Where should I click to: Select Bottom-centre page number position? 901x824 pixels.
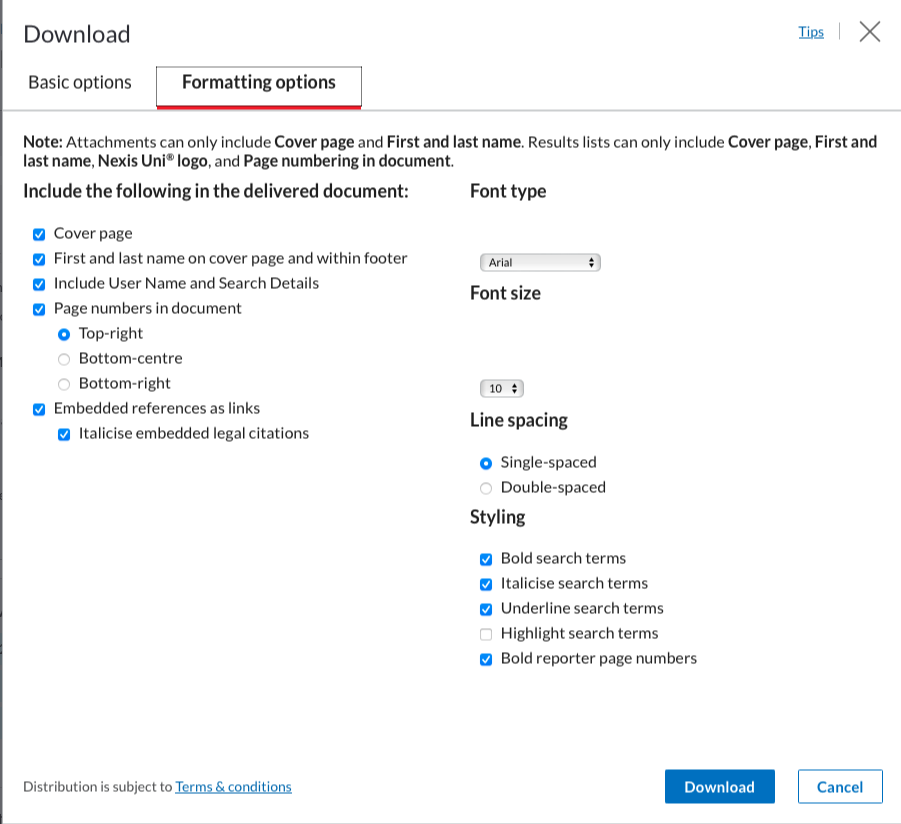pyautogui.click(x=64, y=359)
